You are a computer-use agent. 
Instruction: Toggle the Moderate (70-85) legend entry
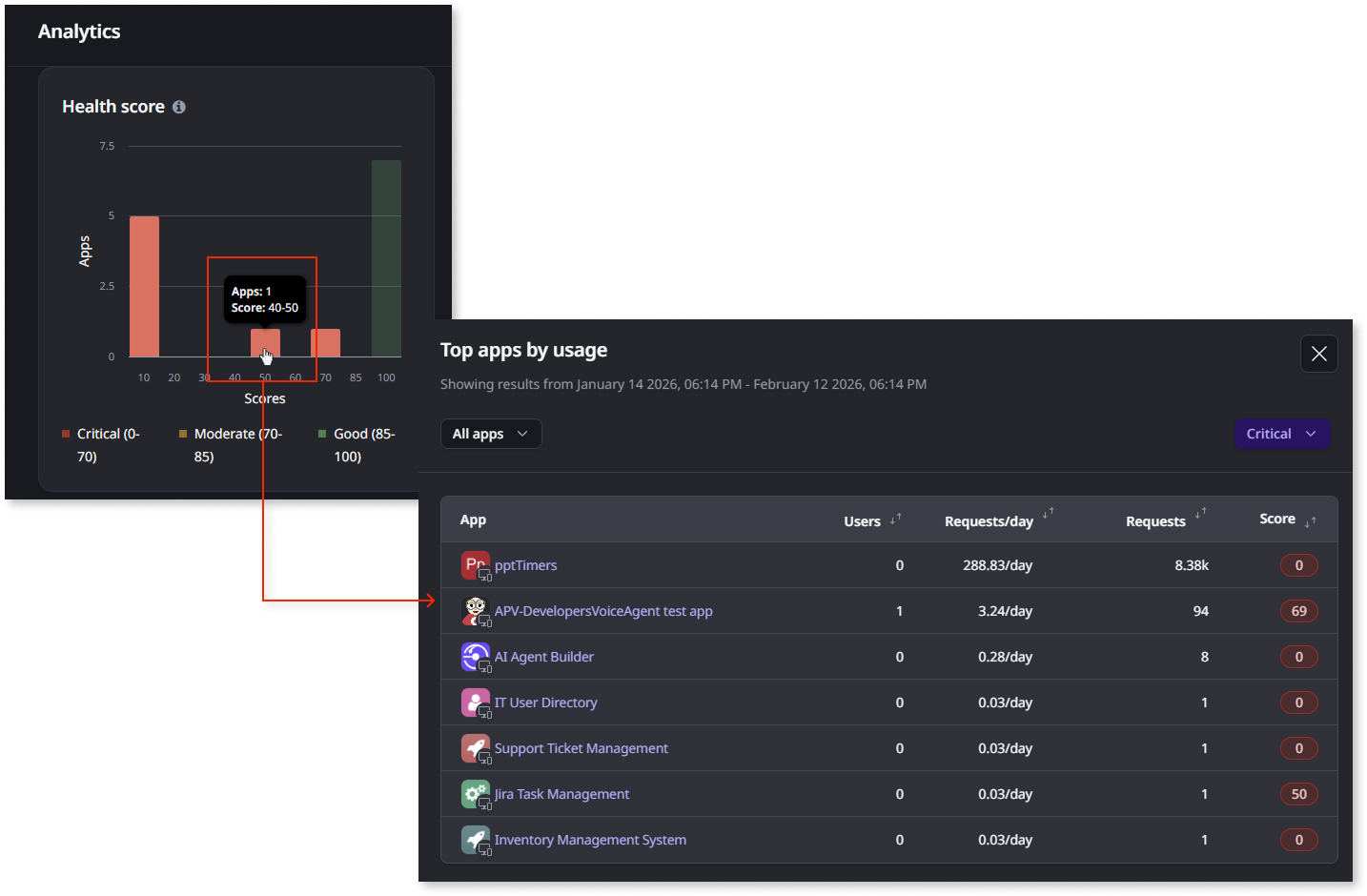[x=232, y=445]
